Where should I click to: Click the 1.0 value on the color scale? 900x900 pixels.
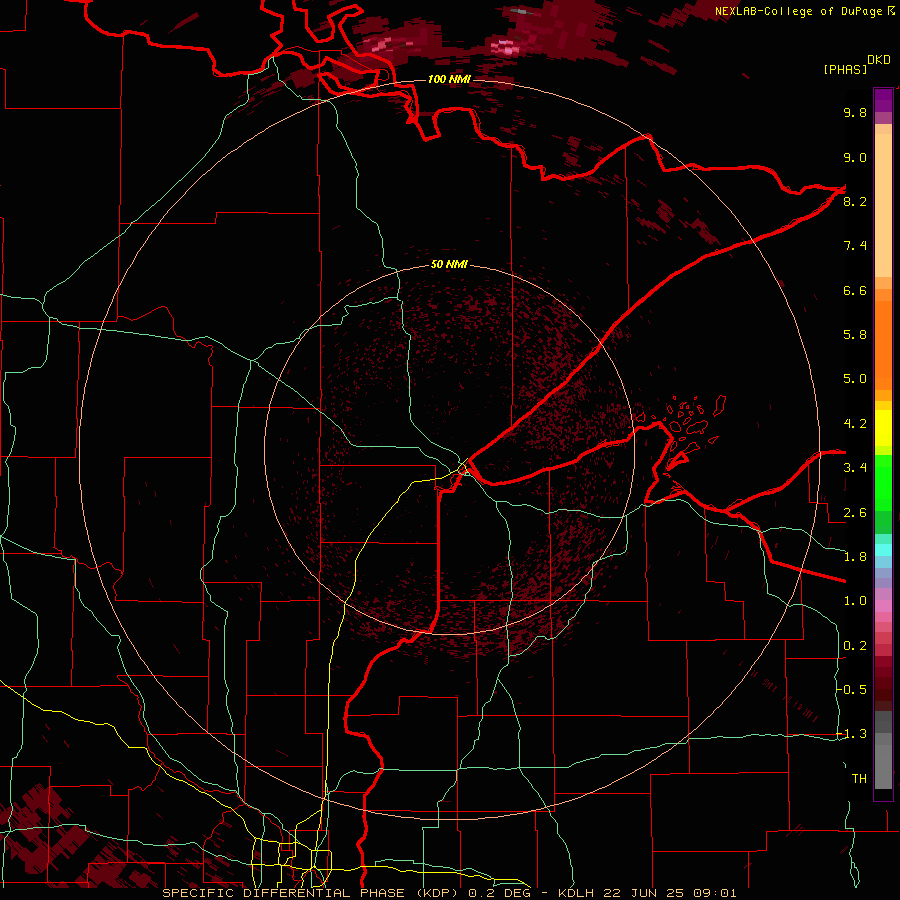tap(855, 601)
